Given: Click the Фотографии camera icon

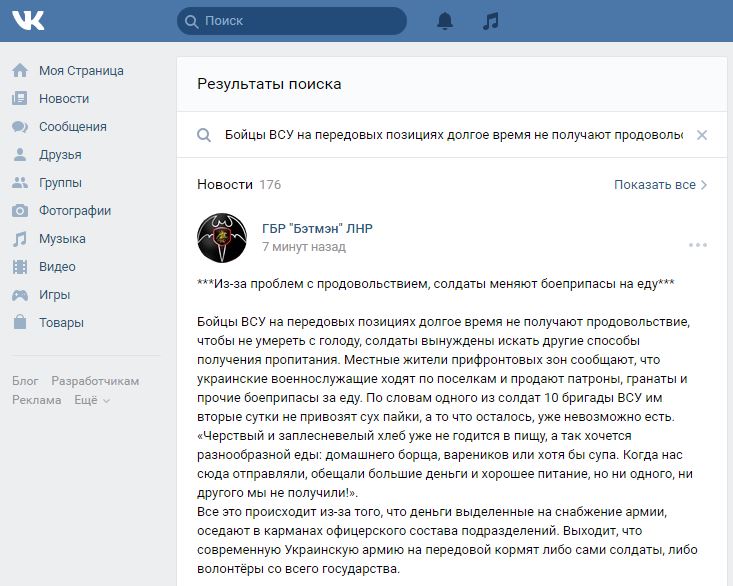Looking at the screenshot, I should click(19, 211).
